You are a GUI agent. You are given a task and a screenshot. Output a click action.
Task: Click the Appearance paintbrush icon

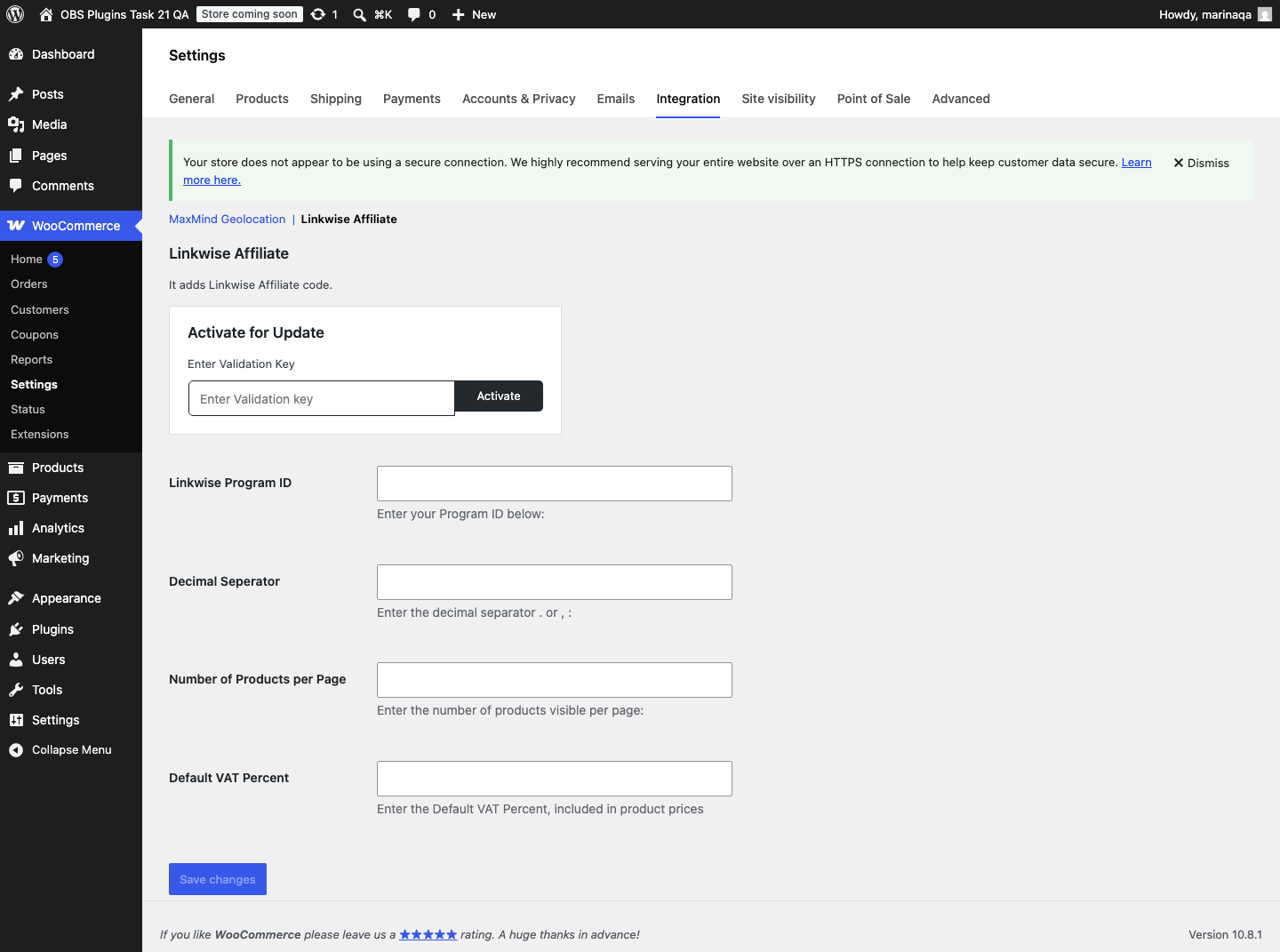click(x=16, y=598)
